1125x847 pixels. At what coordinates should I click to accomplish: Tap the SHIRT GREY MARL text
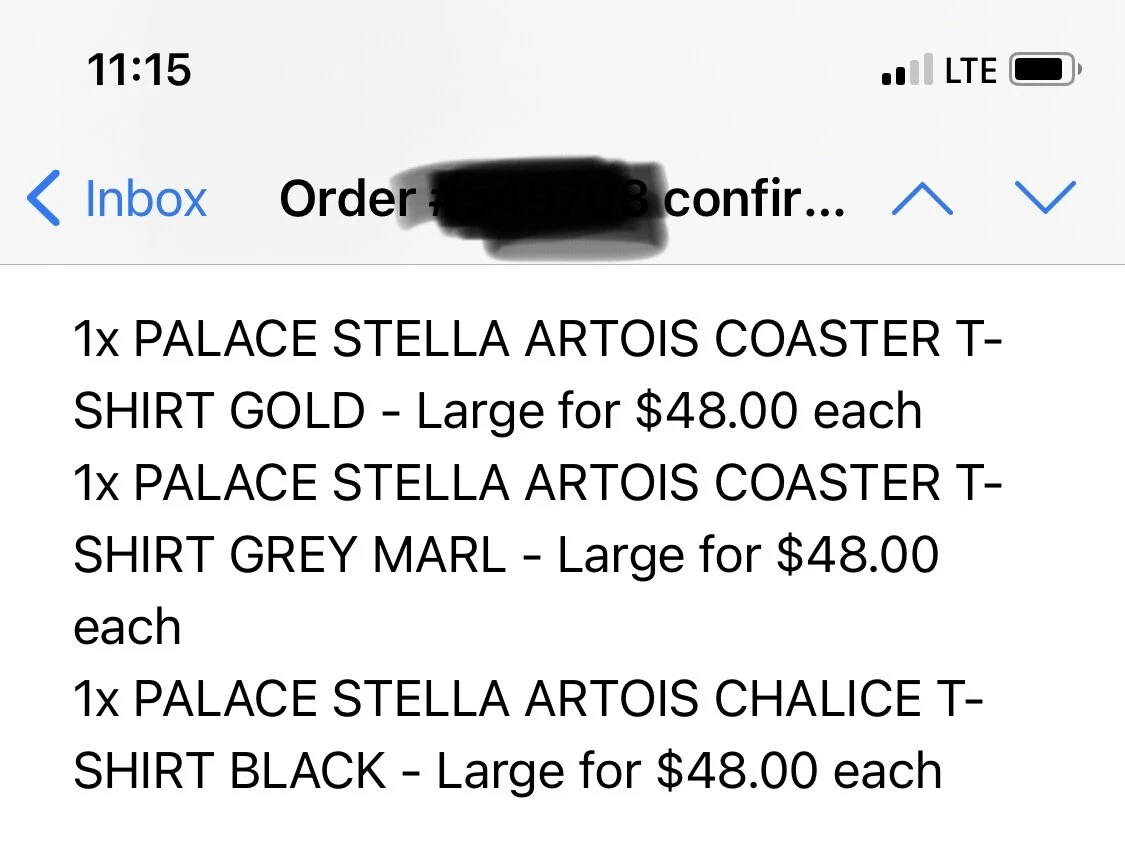click(290, 555)
